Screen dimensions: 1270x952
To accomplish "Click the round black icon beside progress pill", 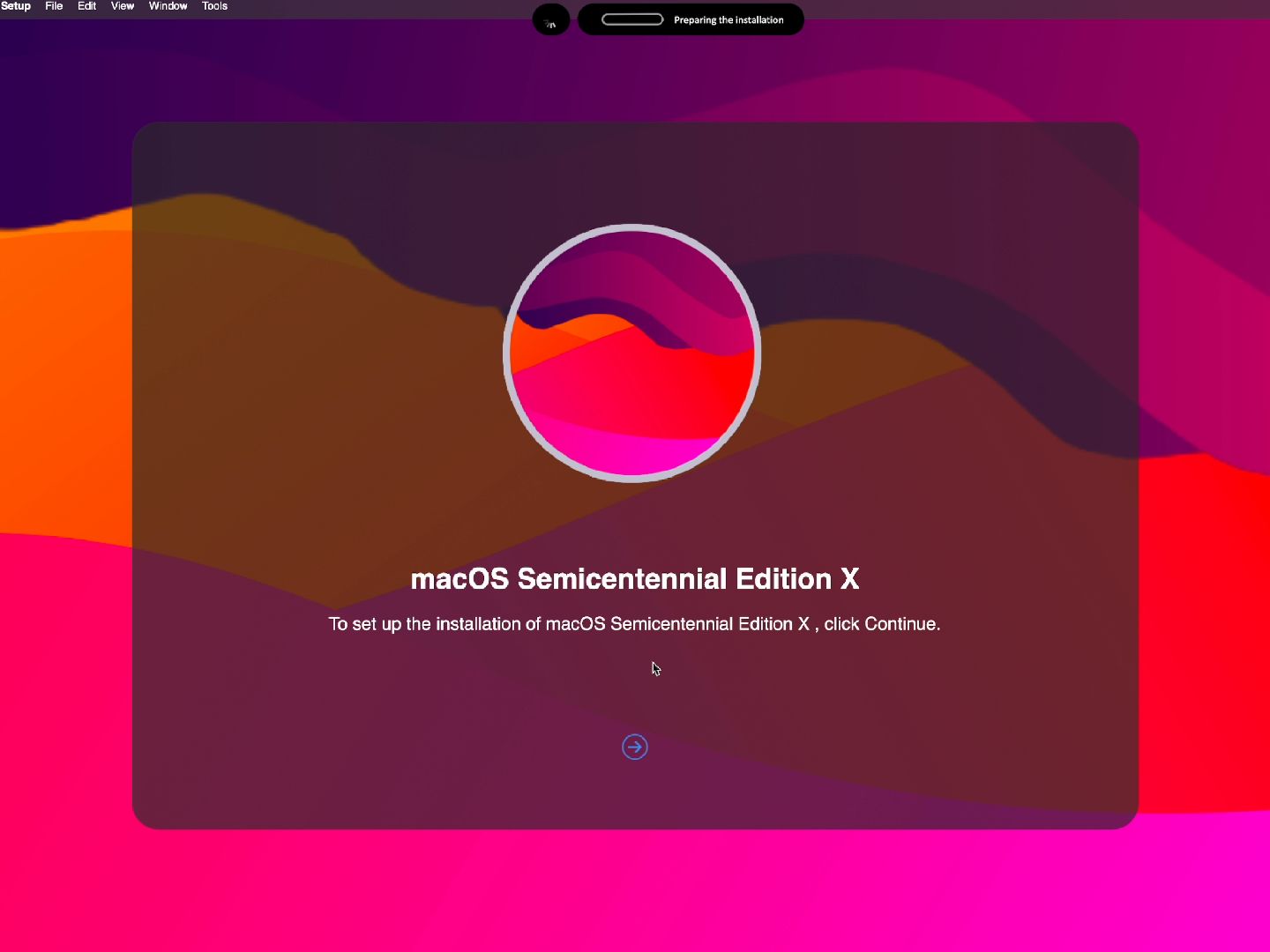I will pyautogui.click(x=551, y=19).
